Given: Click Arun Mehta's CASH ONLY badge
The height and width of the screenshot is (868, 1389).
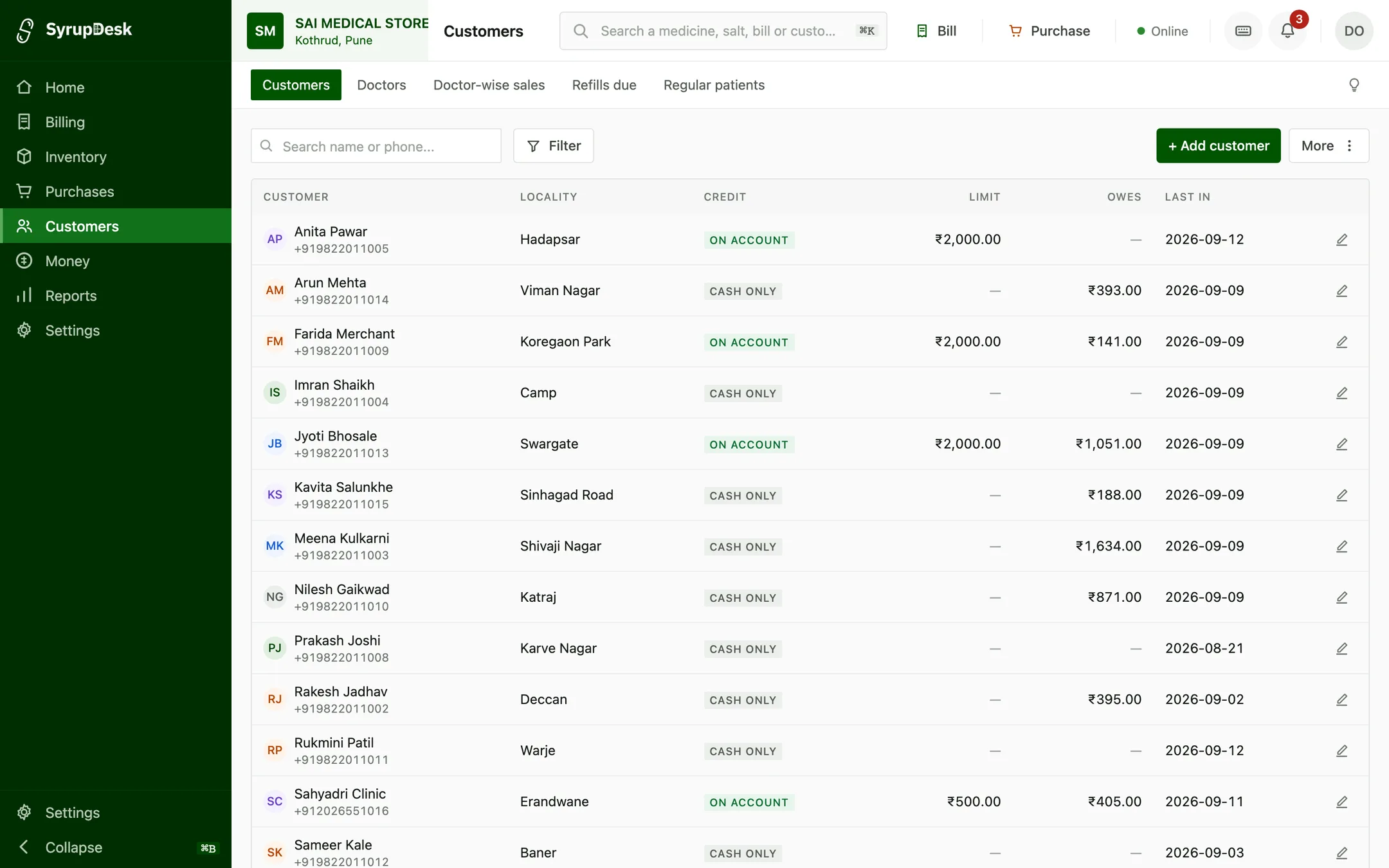Looking at the screenshot, I should (x=743, y=291).
